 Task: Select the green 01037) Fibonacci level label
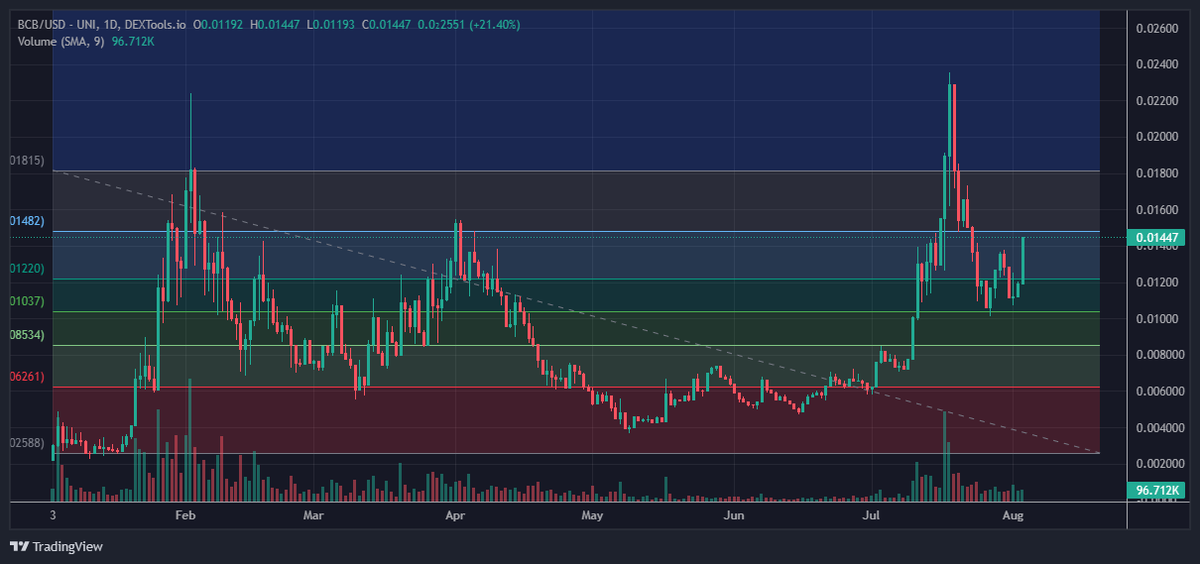28,301
